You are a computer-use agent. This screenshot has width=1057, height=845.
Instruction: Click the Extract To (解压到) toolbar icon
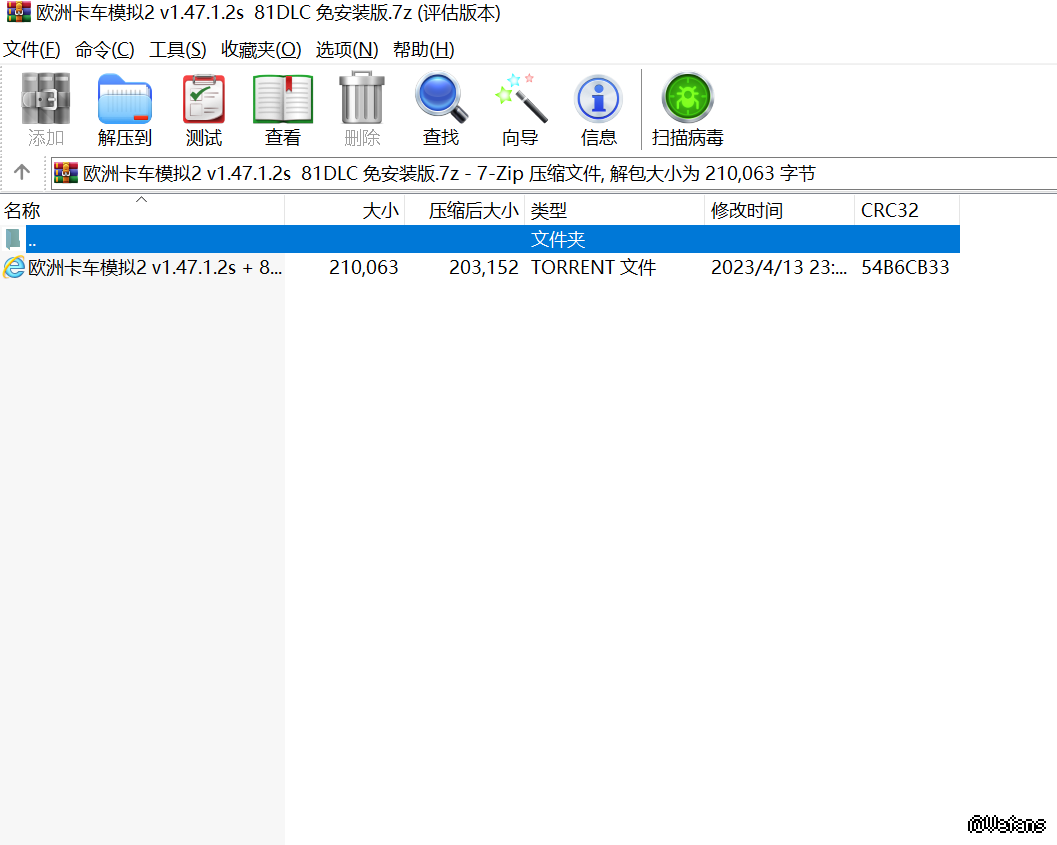click(125, 101)
